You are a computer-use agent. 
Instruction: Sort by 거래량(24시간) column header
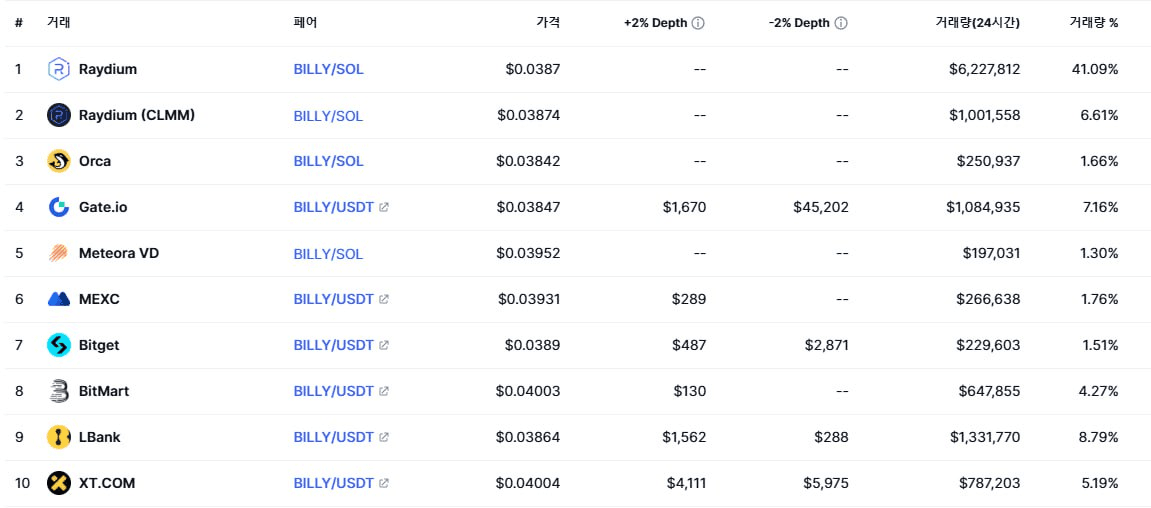point(977,23)
